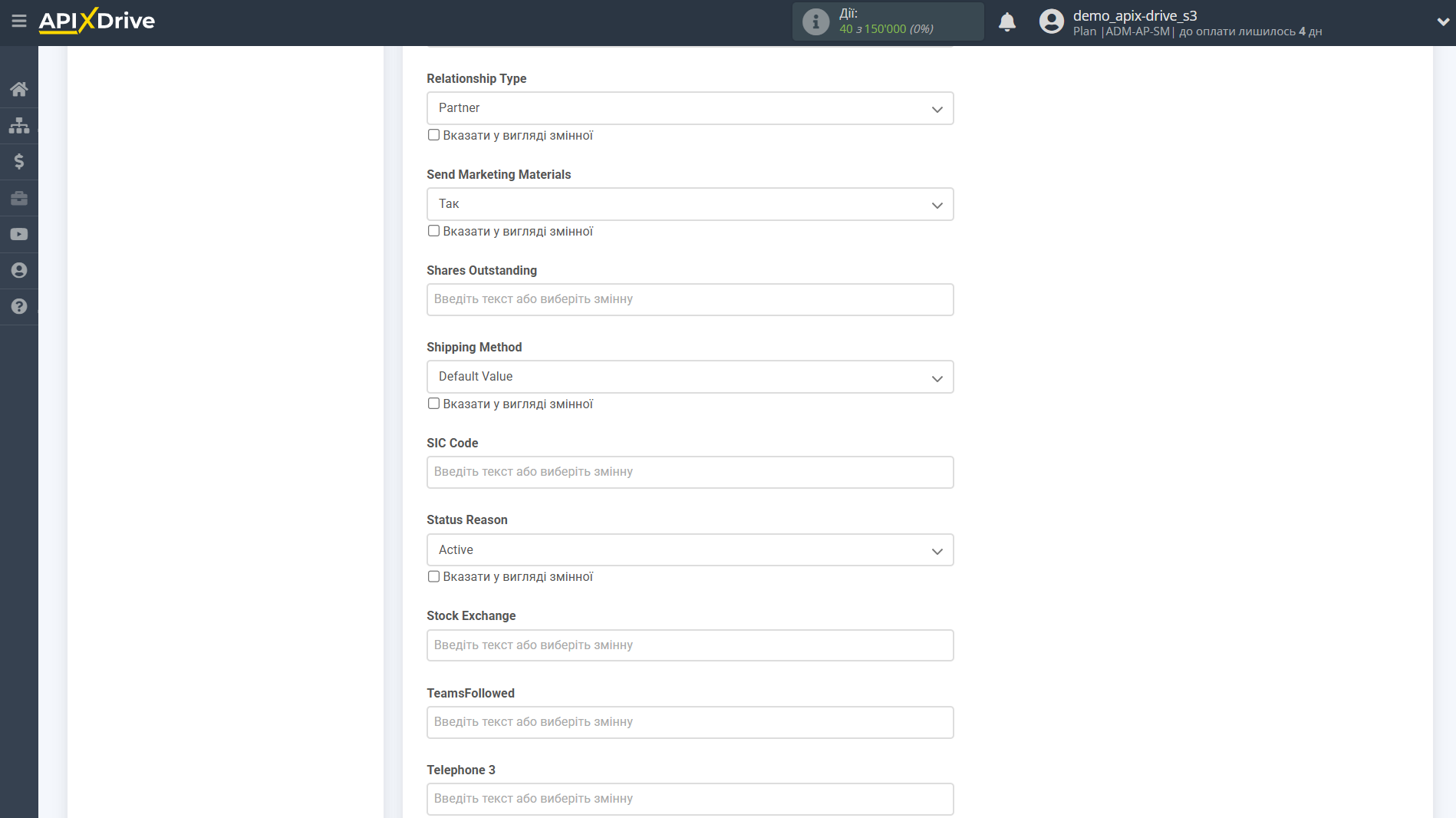Screen dimensions: 1456x818
Task: Click the Telephone 3 input field
Action: [x=690, y=799]
